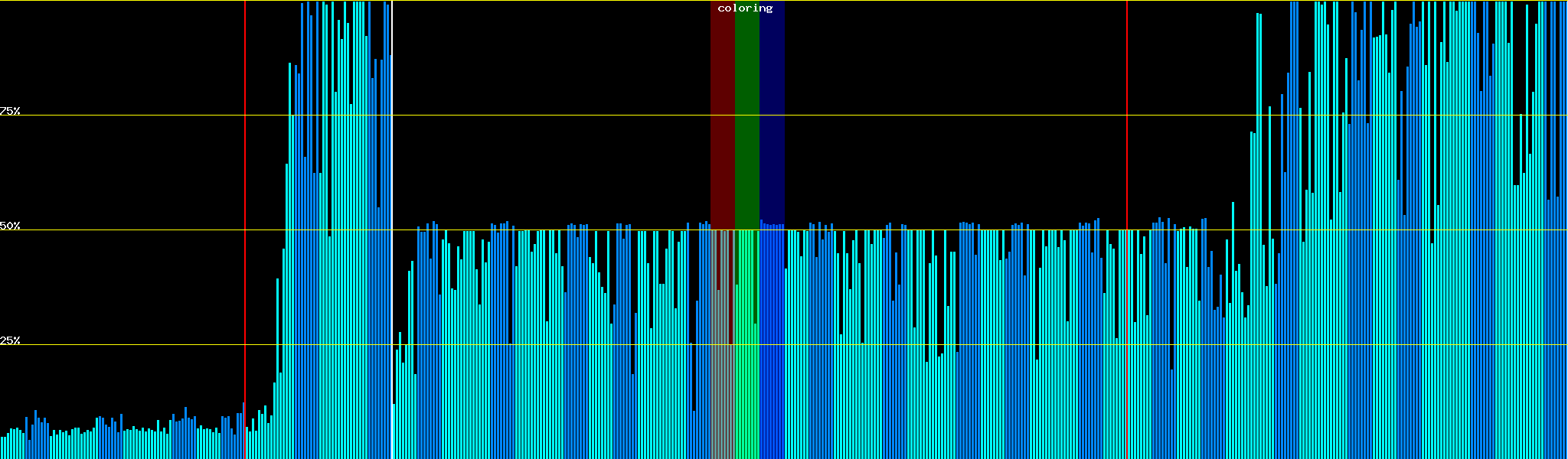The height and width of the screenshot is (459, 1568).
Task: Click the "coloring" label at the top
Action: [745, 8]
